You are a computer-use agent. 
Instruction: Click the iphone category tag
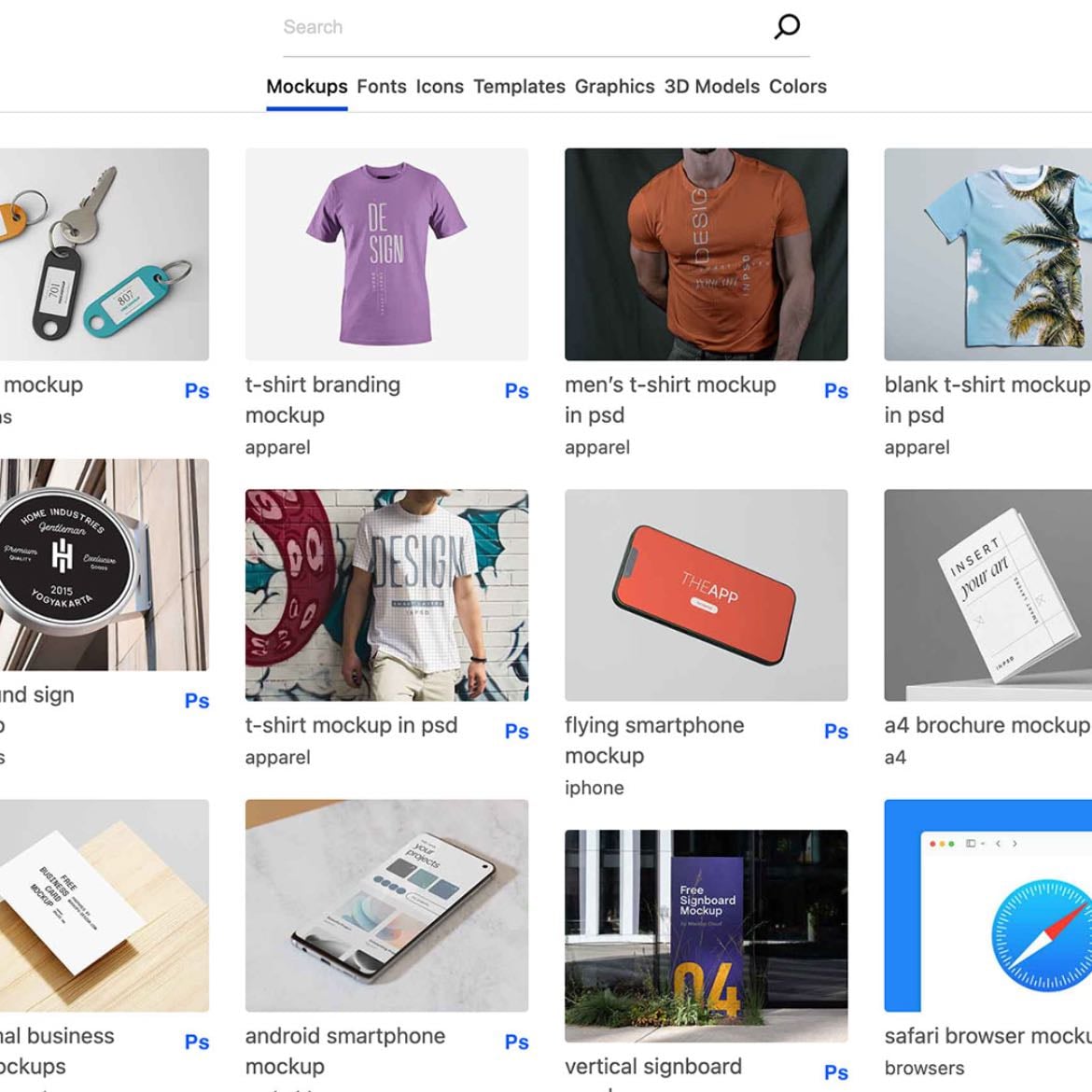[594, 788]
